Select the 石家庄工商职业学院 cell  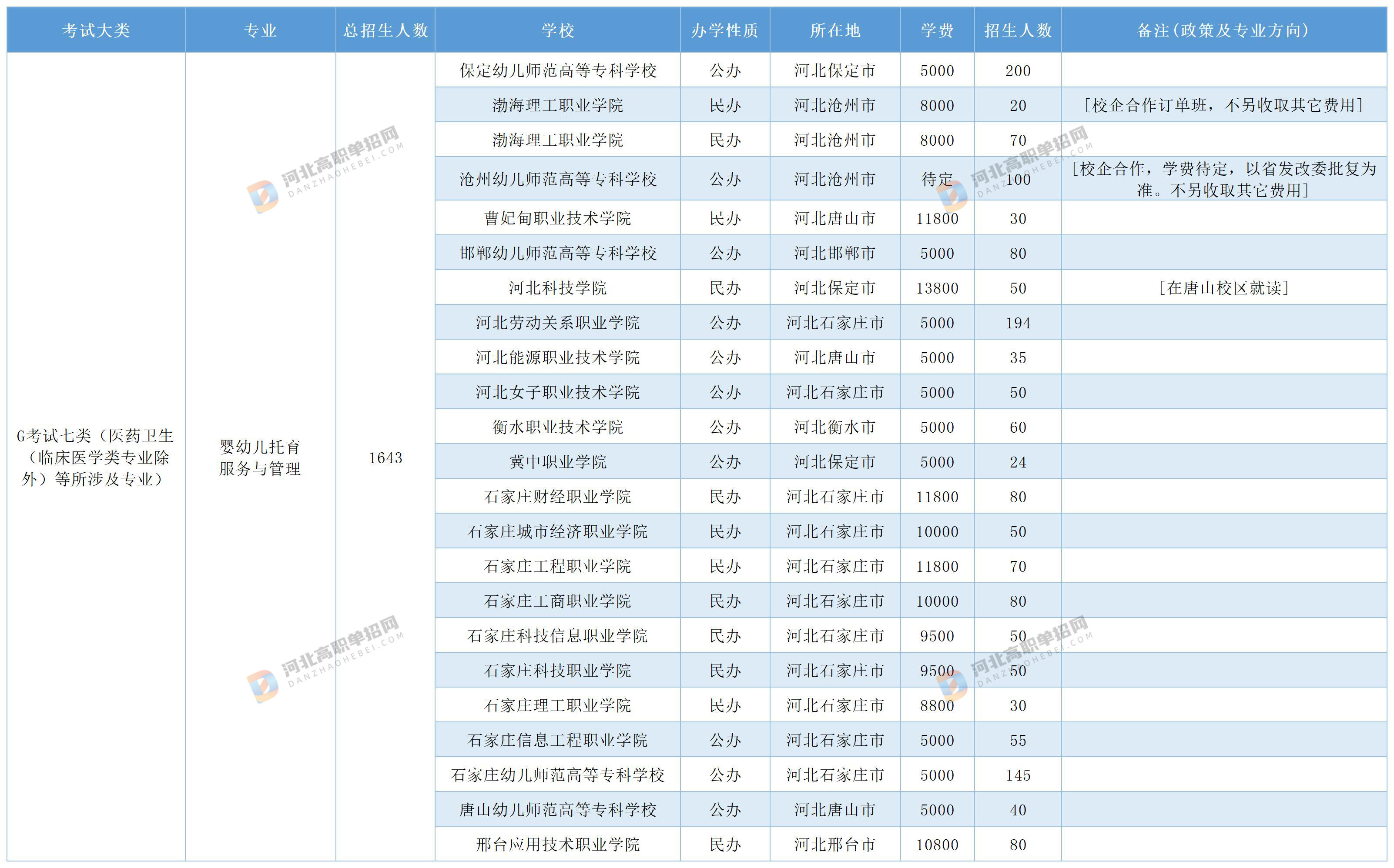(558, 601)
